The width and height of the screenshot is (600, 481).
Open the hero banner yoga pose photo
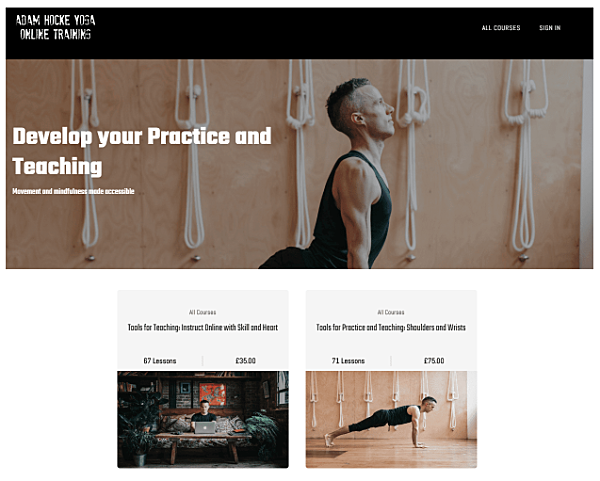299,164
